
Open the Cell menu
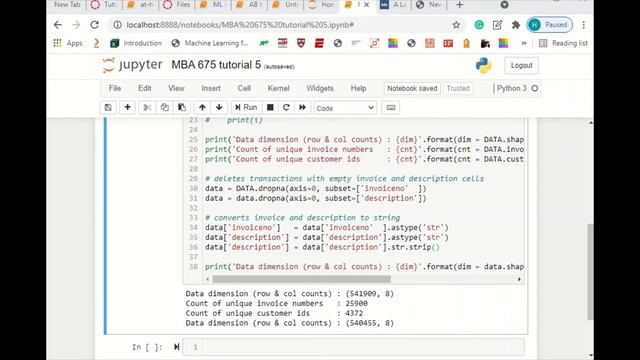[x=244, y=88]
